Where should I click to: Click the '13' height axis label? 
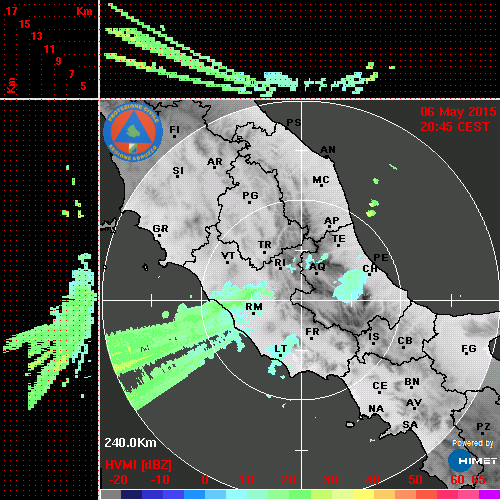[x=37, y=36]
